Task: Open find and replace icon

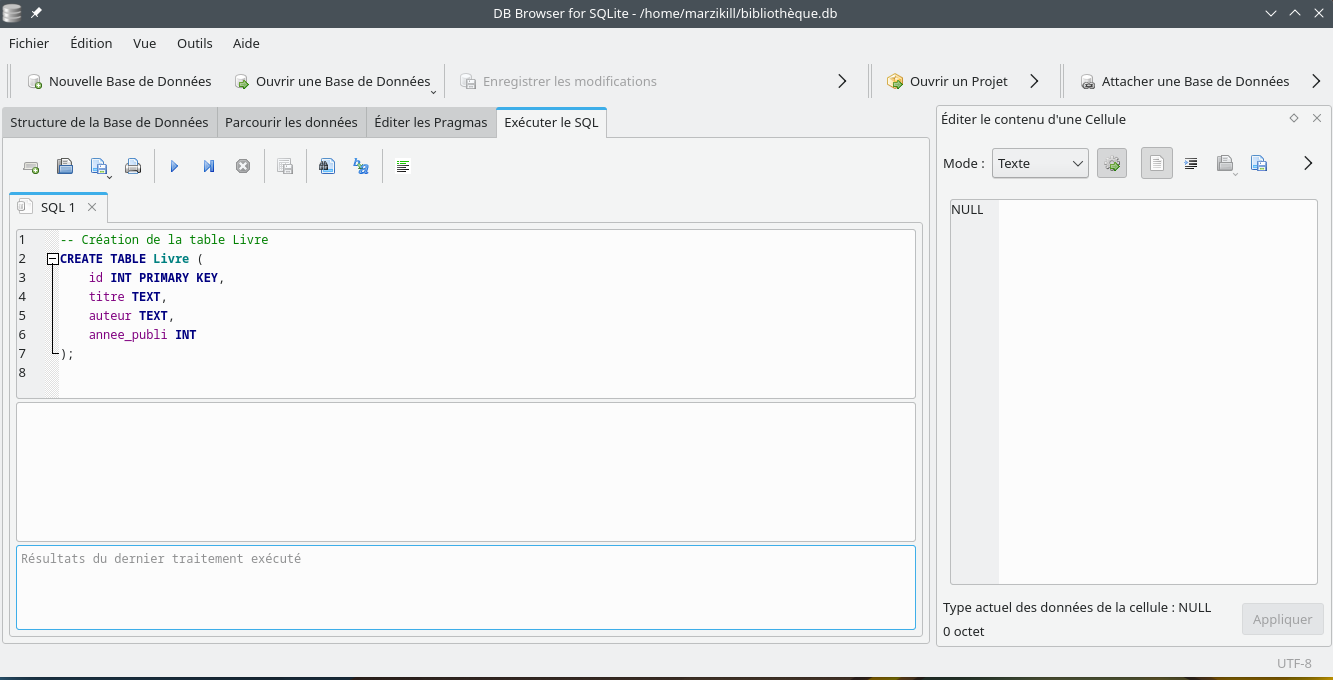Action: pos(361,167)
